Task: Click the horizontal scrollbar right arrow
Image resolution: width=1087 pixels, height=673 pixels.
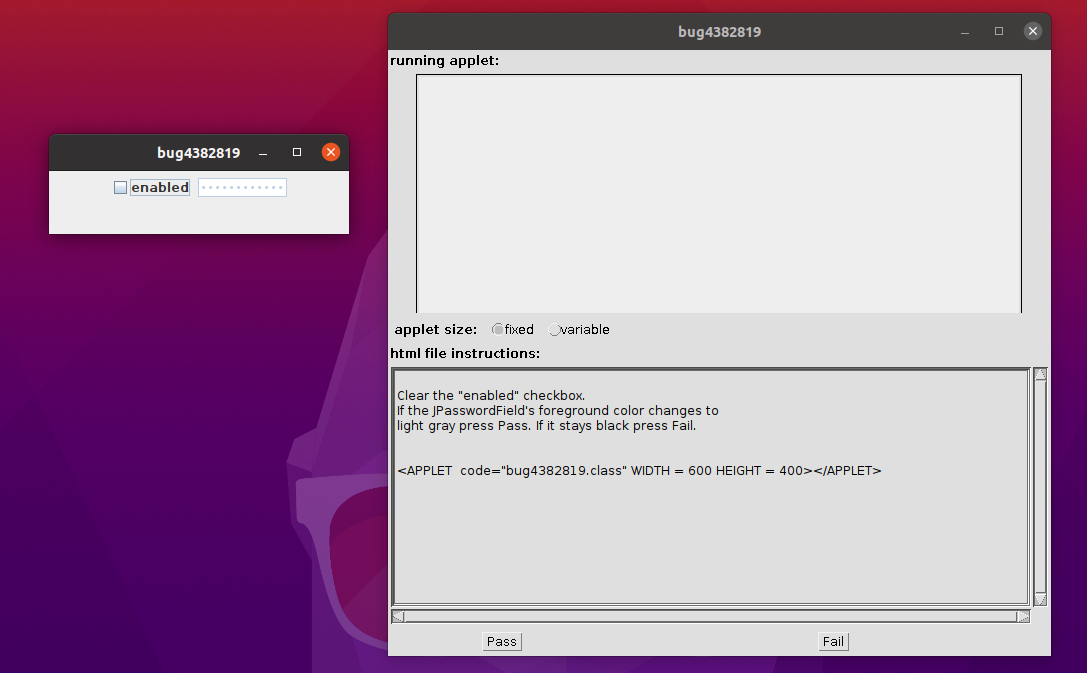Action: pyautogui.click(x=1023, y=617)
